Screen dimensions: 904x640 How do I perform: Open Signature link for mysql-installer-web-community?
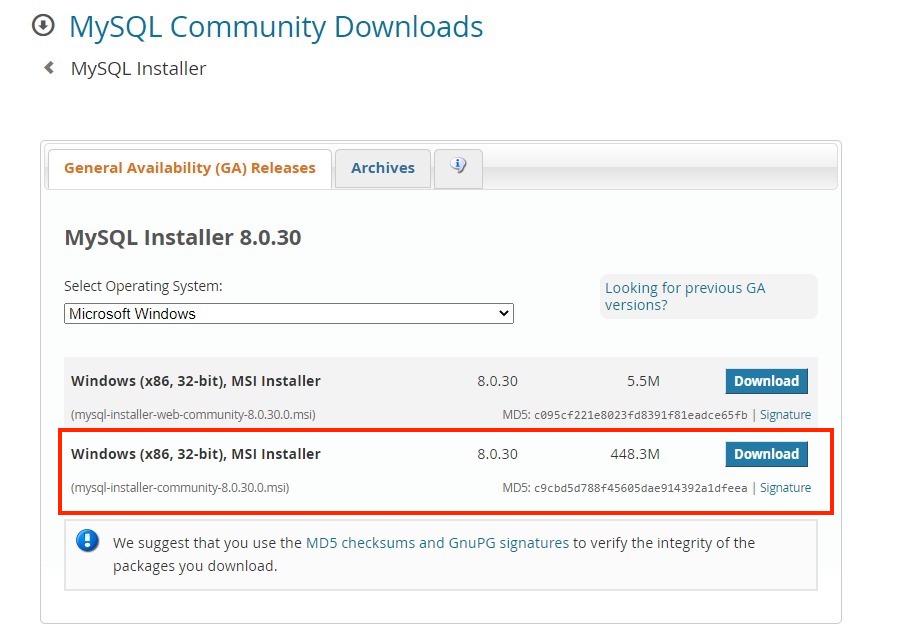click(x=785, y=415)
